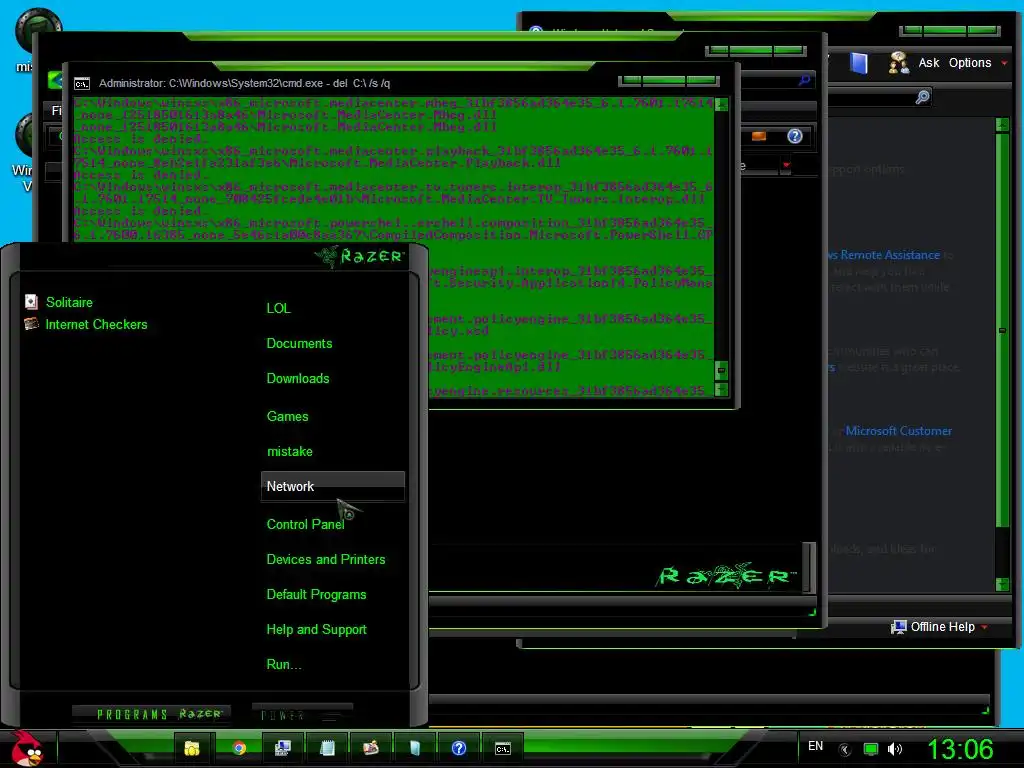The width and height of the screenshot is (1024, 768).
Task: Open the Help question mark taskbar icon
Action: click(458, 748)
